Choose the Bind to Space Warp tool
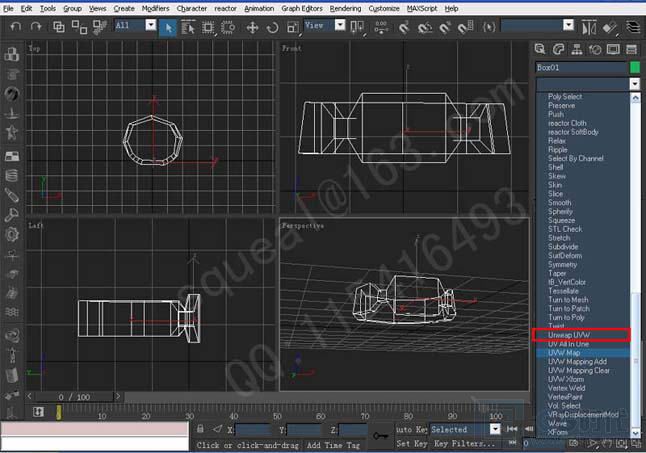Screen dimensions: 646x453 pyautogui.click(x=99, y=27)
